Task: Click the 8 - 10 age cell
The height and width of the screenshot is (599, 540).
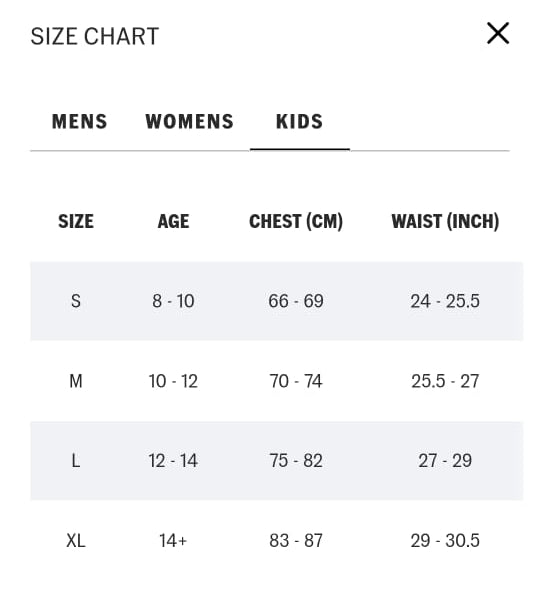Action: tap(173, 301)
